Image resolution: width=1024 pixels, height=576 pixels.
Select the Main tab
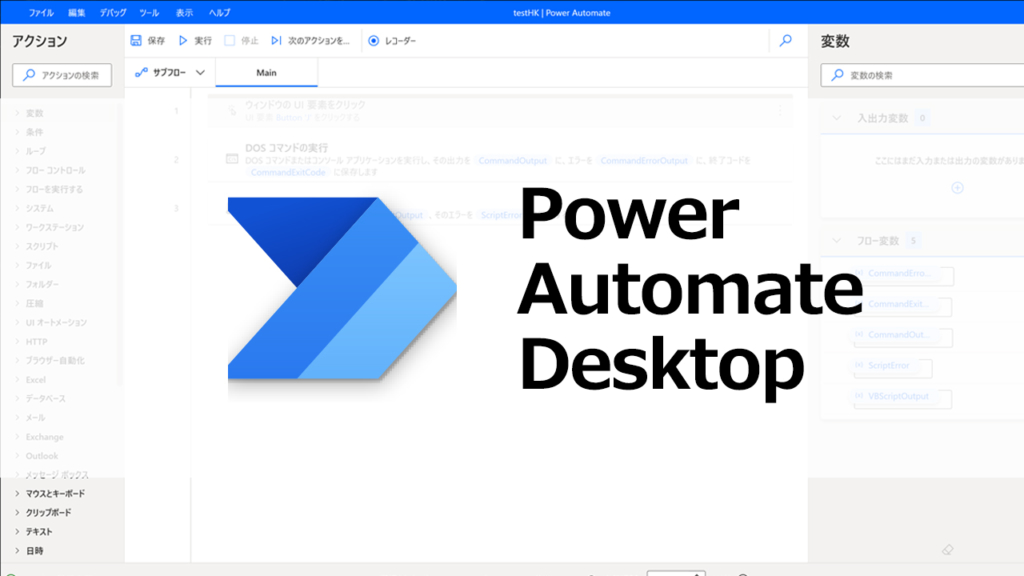[267, 72]
